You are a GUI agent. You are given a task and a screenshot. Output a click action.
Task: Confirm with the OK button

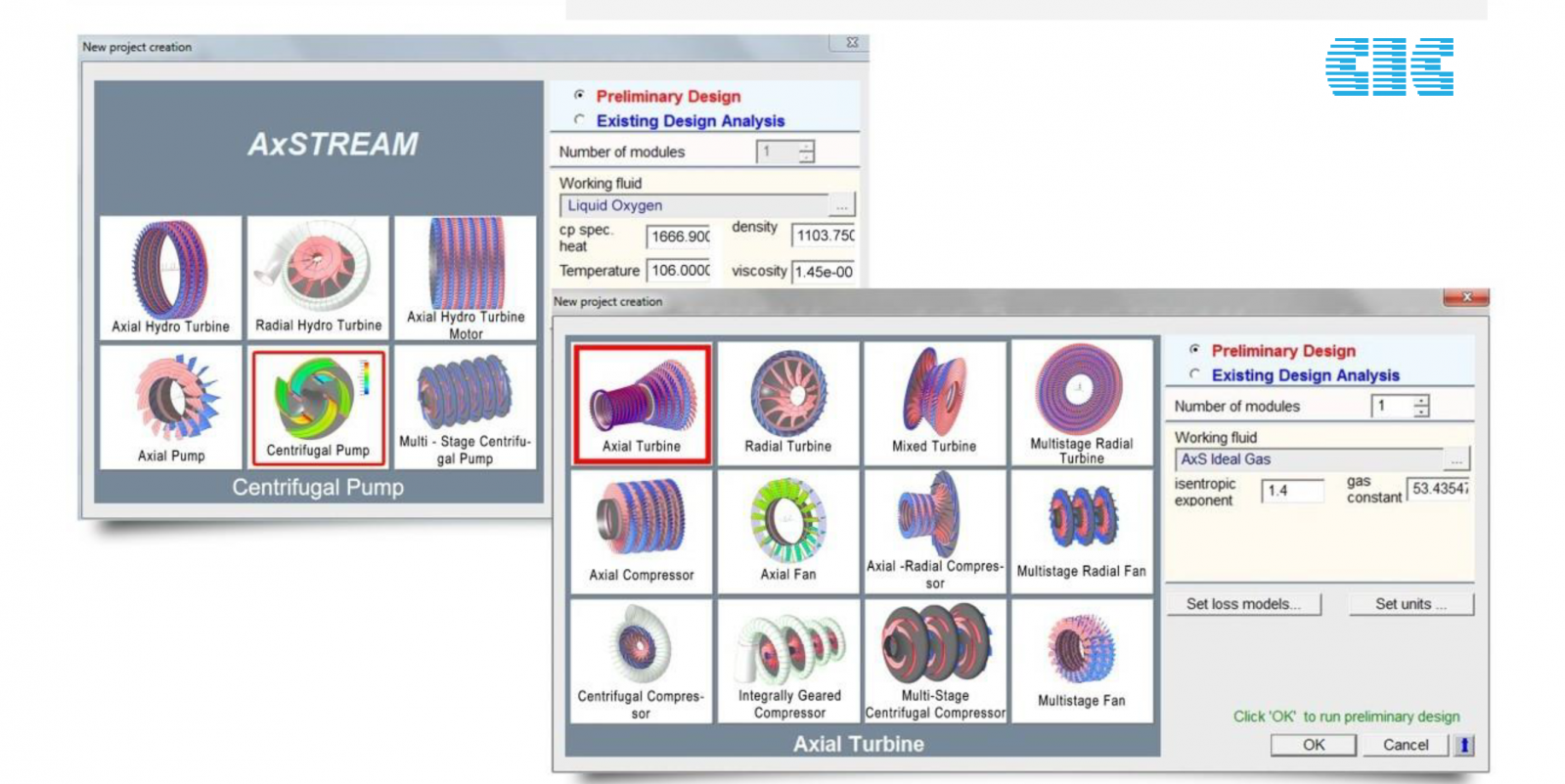pyautogui.click(x=1314, y=745)
